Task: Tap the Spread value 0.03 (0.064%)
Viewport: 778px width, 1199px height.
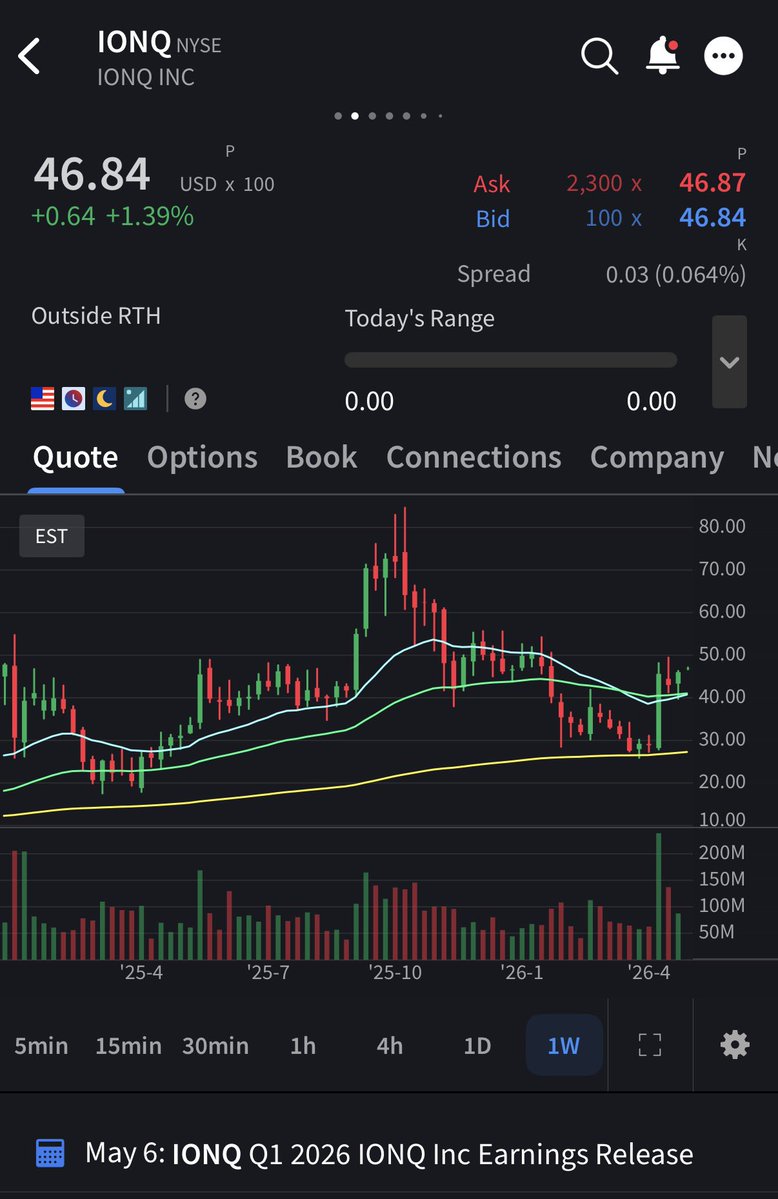Action: click(675, 275)
